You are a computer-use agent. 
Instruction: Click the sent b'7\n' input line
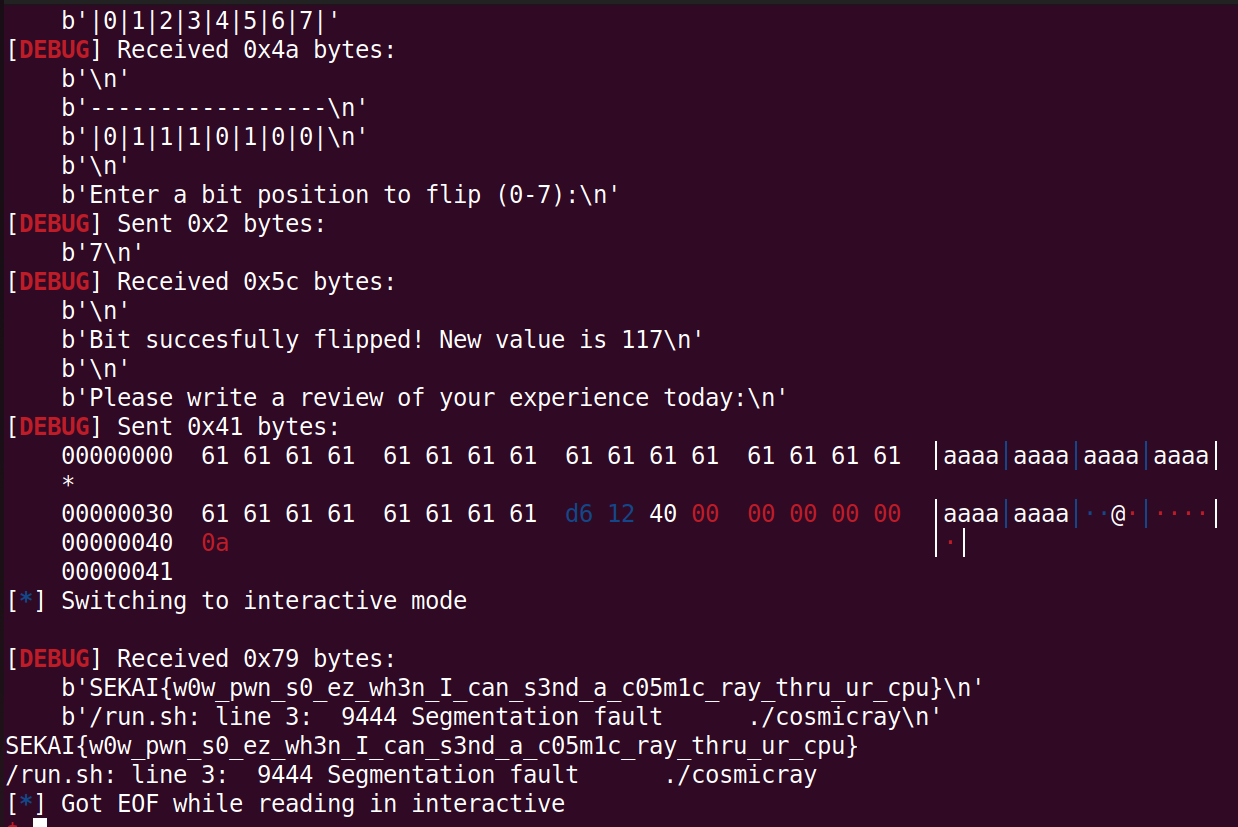103,253
